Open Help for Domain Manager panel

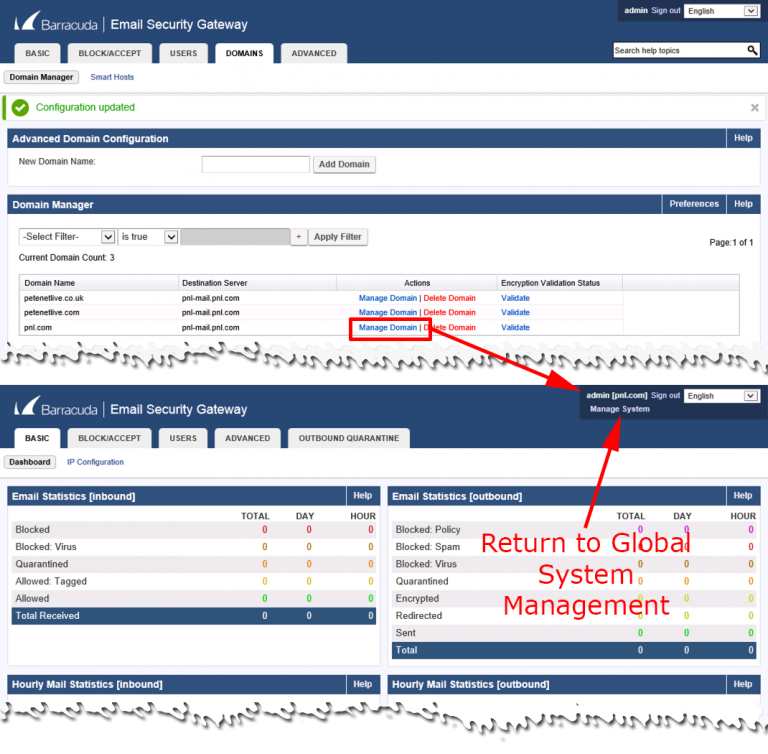pos(743,204)
